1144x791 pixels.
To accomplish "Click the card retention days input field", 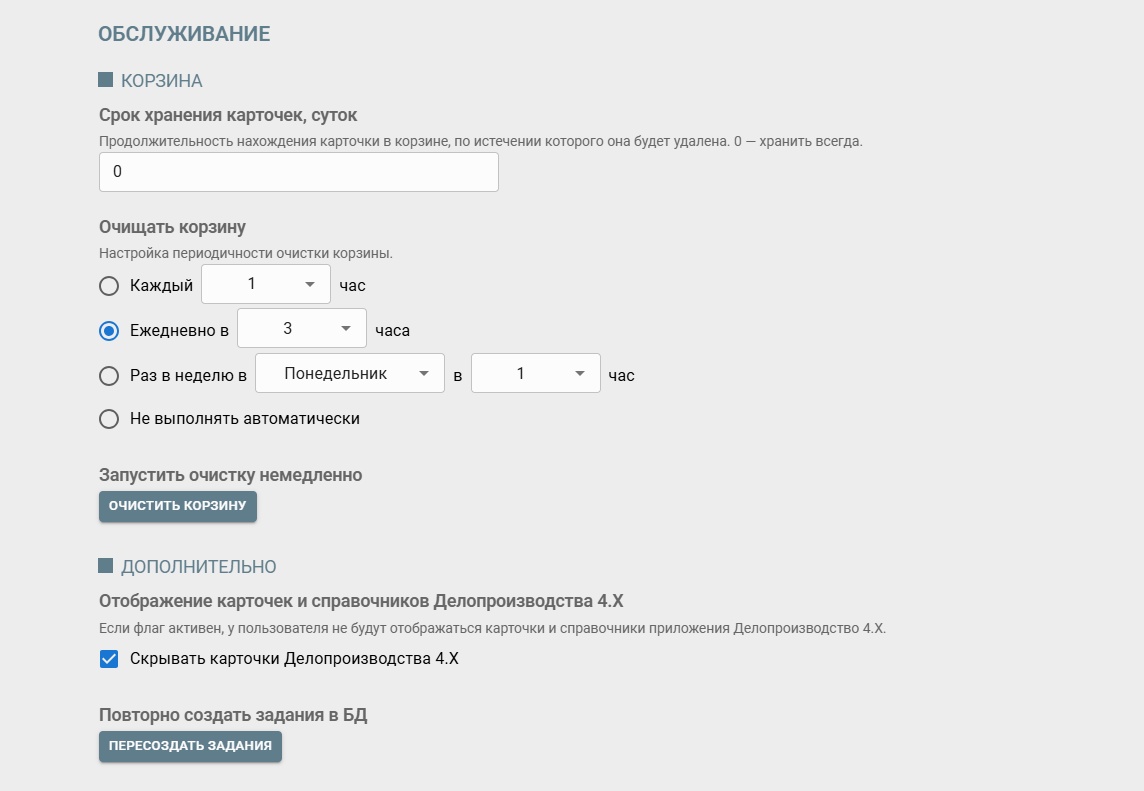I will (298, 171).
